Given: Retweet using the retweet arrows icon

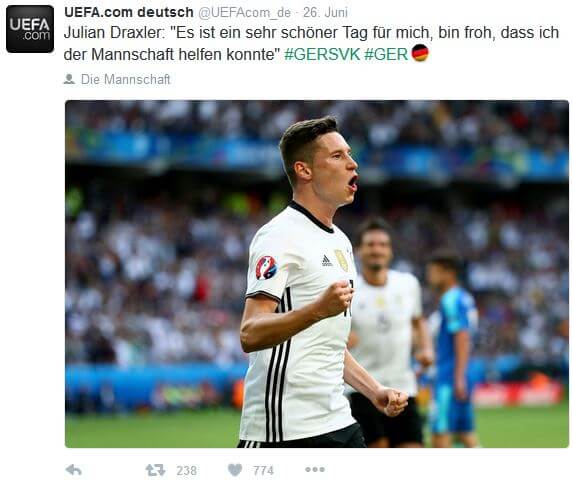Looking at the screenshot, I should tap(155, 470).
